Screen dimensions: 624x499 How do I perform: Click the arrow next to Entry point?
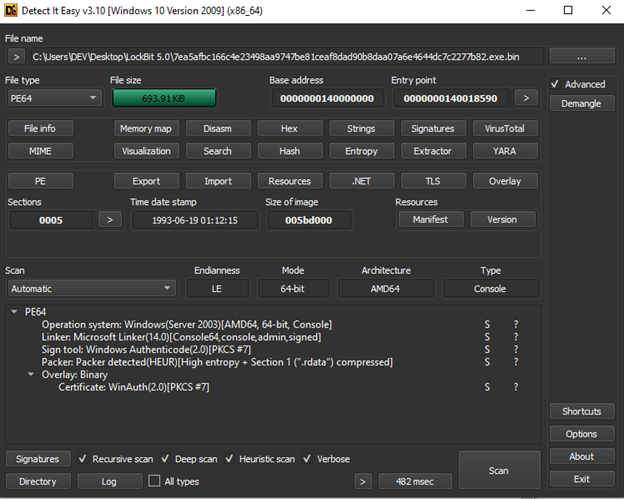point(527,98)
